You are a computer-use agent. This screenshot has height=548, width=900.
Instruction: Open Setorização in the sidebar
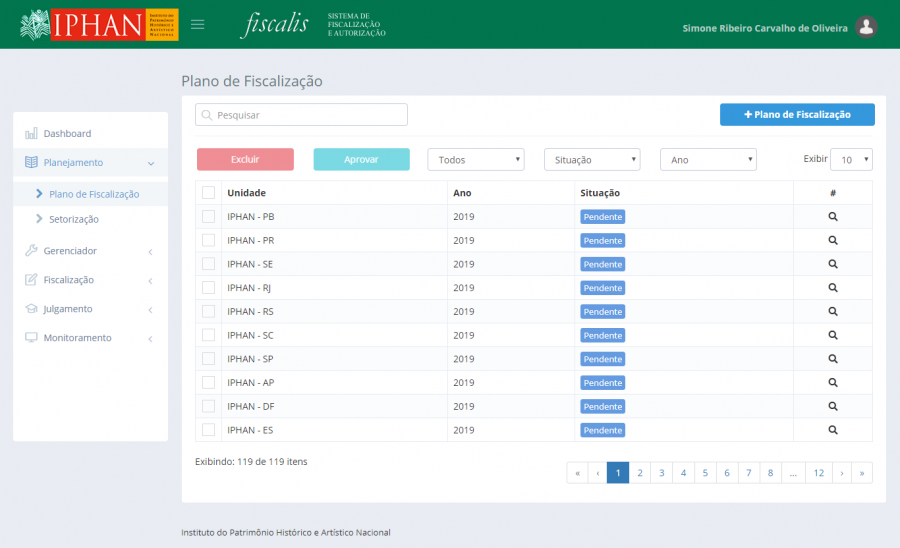73,219
